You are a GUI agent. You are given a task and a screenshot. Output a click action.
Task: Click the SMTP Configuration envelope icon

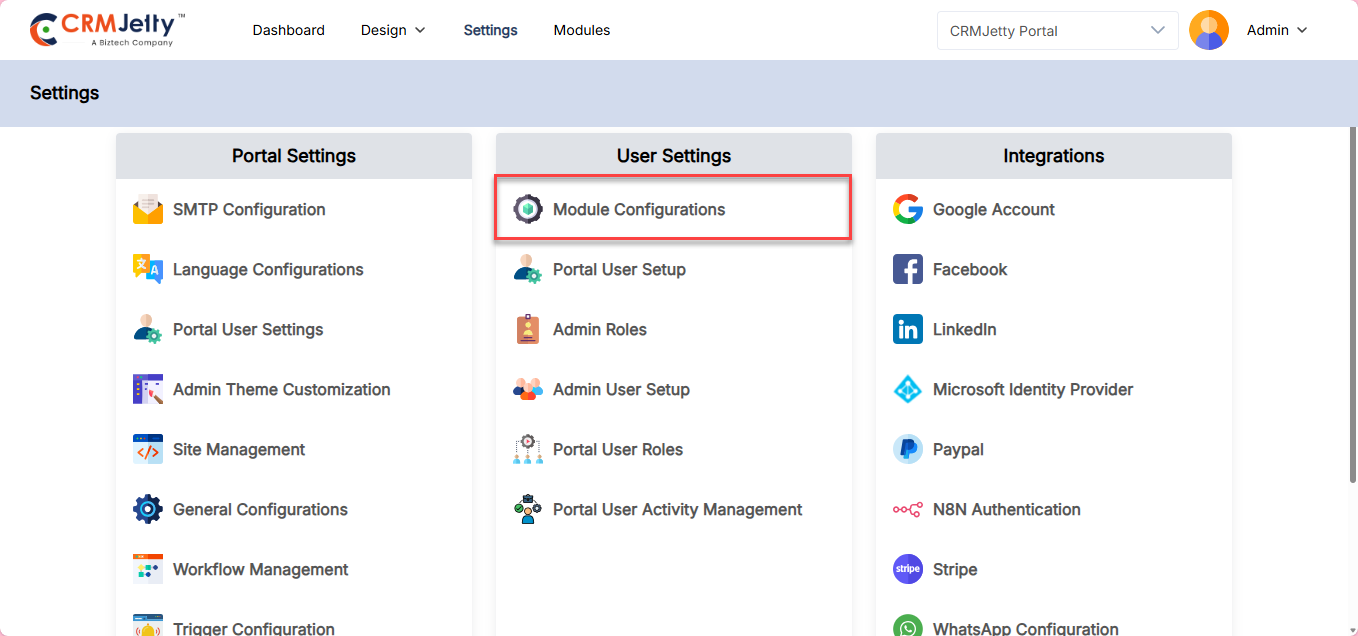(x=148, y=210)
